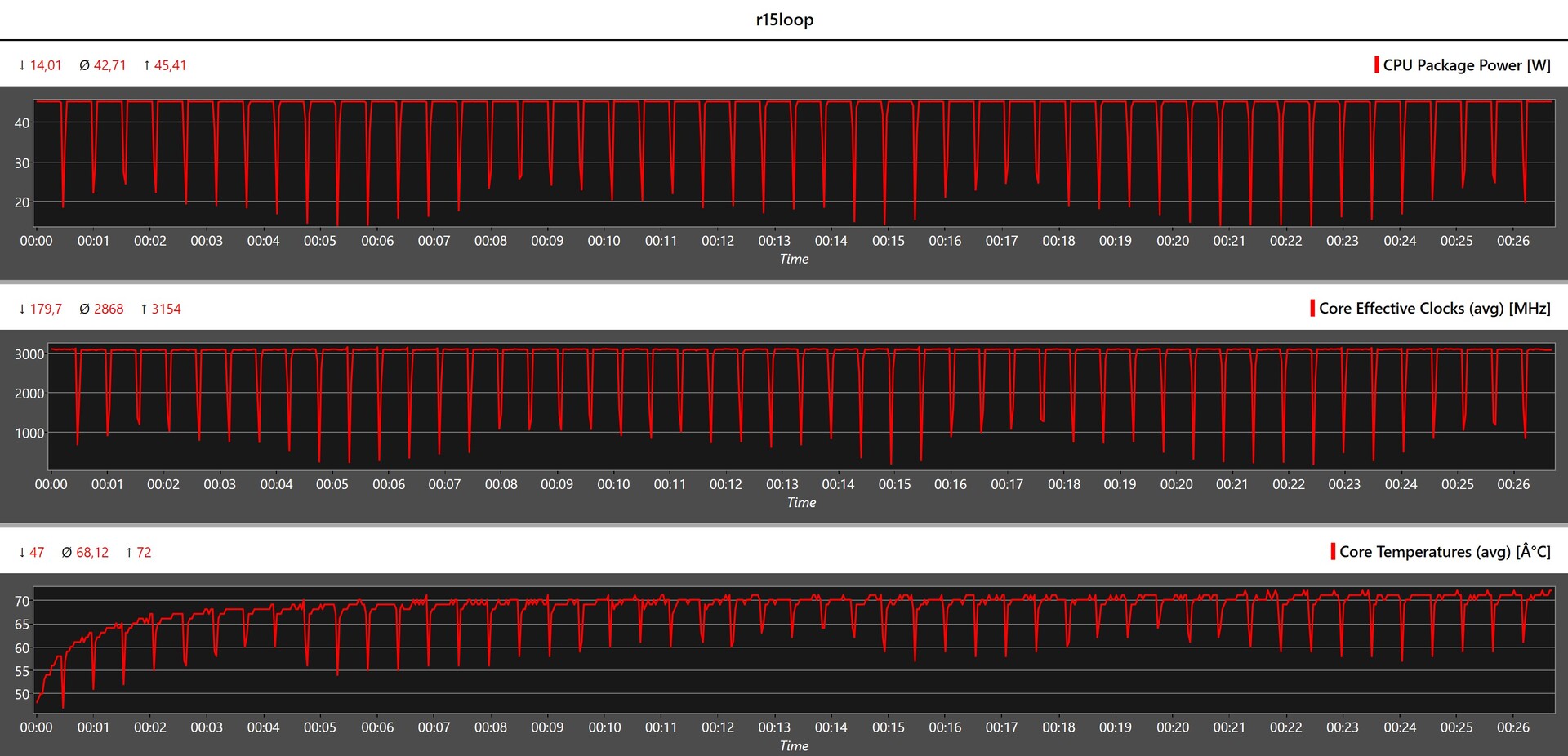This screenshot has width=1568, height=756.
Task: Click the 1000 mark on the clocks axis
Action: coord(29,433)
